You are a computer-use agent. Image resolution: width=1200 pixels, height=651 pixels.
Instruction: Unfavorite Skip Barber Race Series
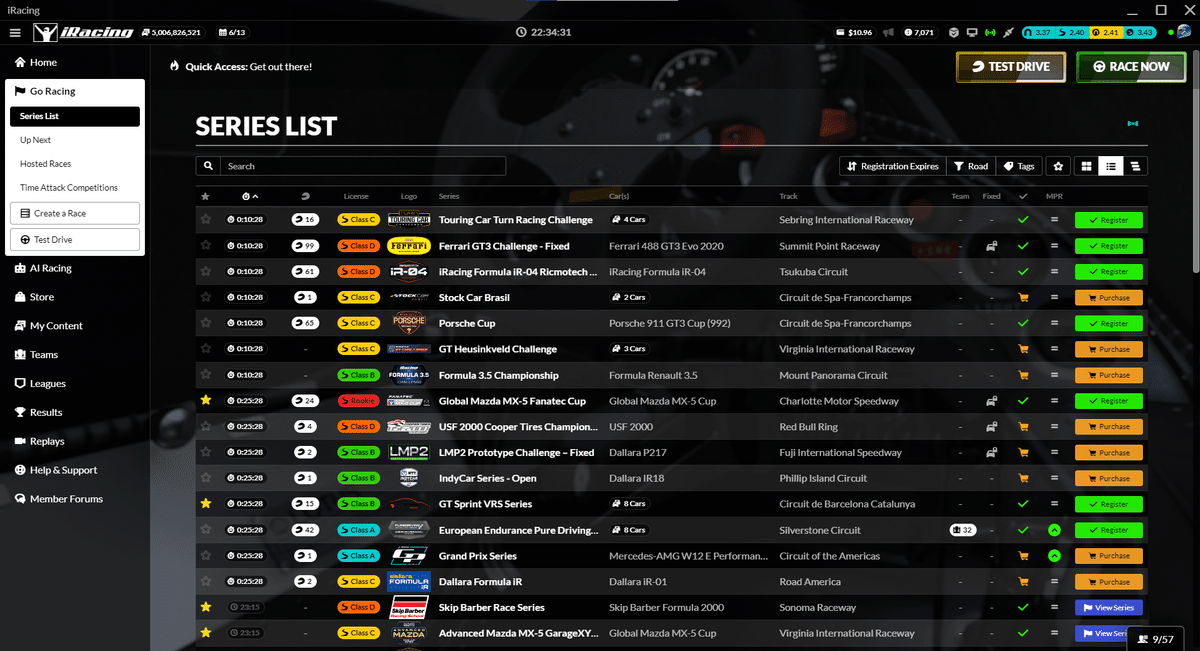coord(206,607)
